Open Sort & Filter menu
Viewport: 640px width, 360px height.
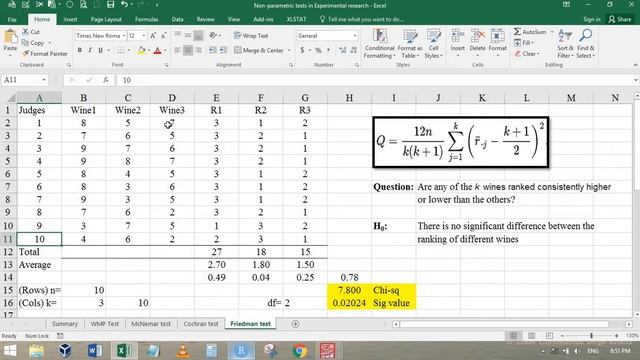coord(565,43)
